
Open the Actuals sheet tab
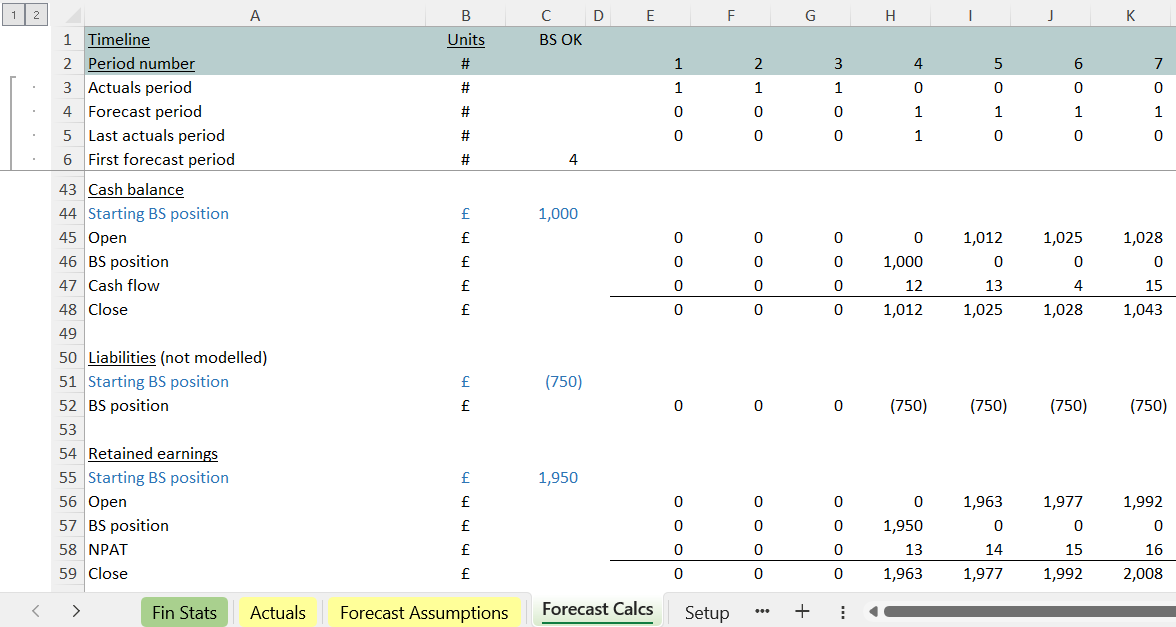click(277, 612)
